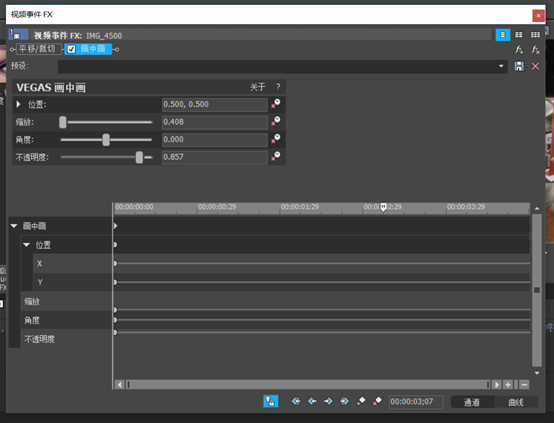This screenshot has height=423, width=554.
Task: Toggle animation for 位置 parameter
Action: (276, 104)
